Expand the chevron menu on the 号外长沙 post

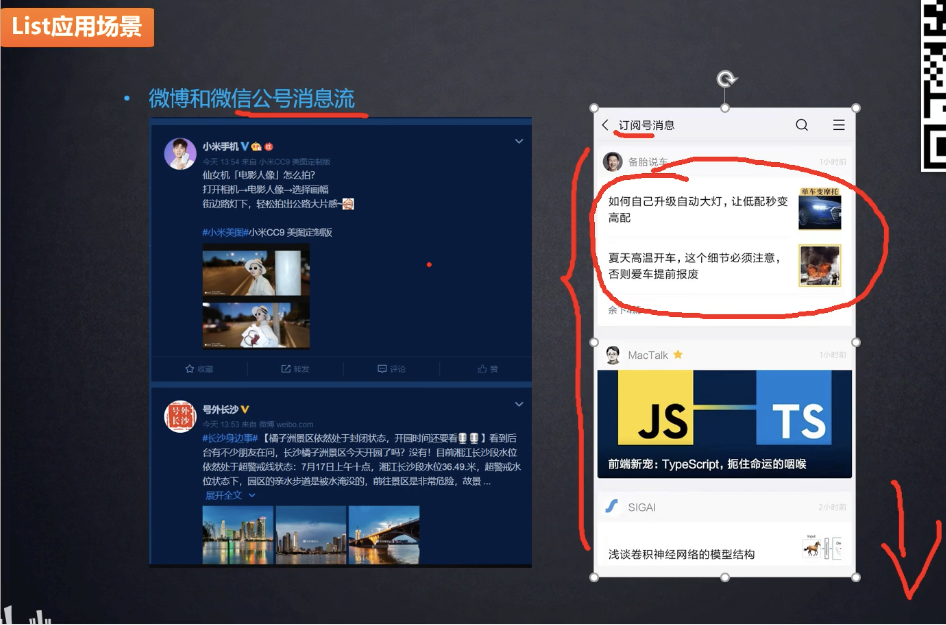519,404
